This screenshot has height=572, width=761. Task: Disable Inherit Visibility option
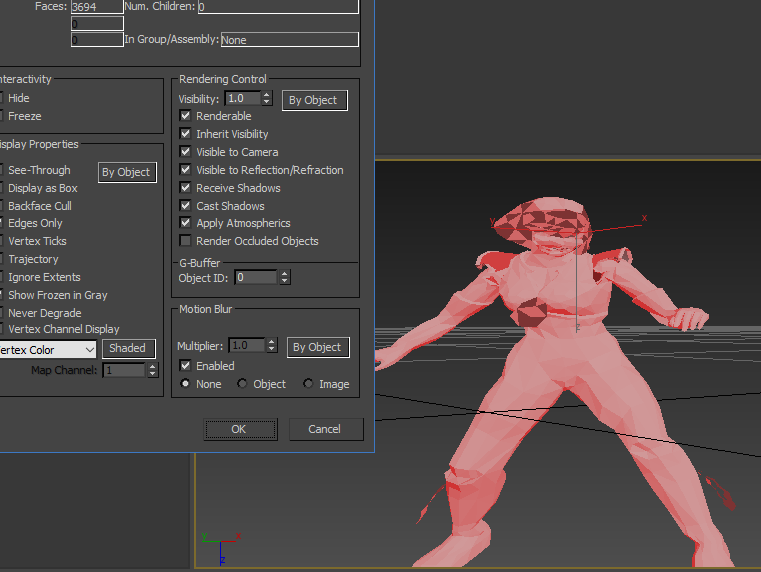pos(185,134)
